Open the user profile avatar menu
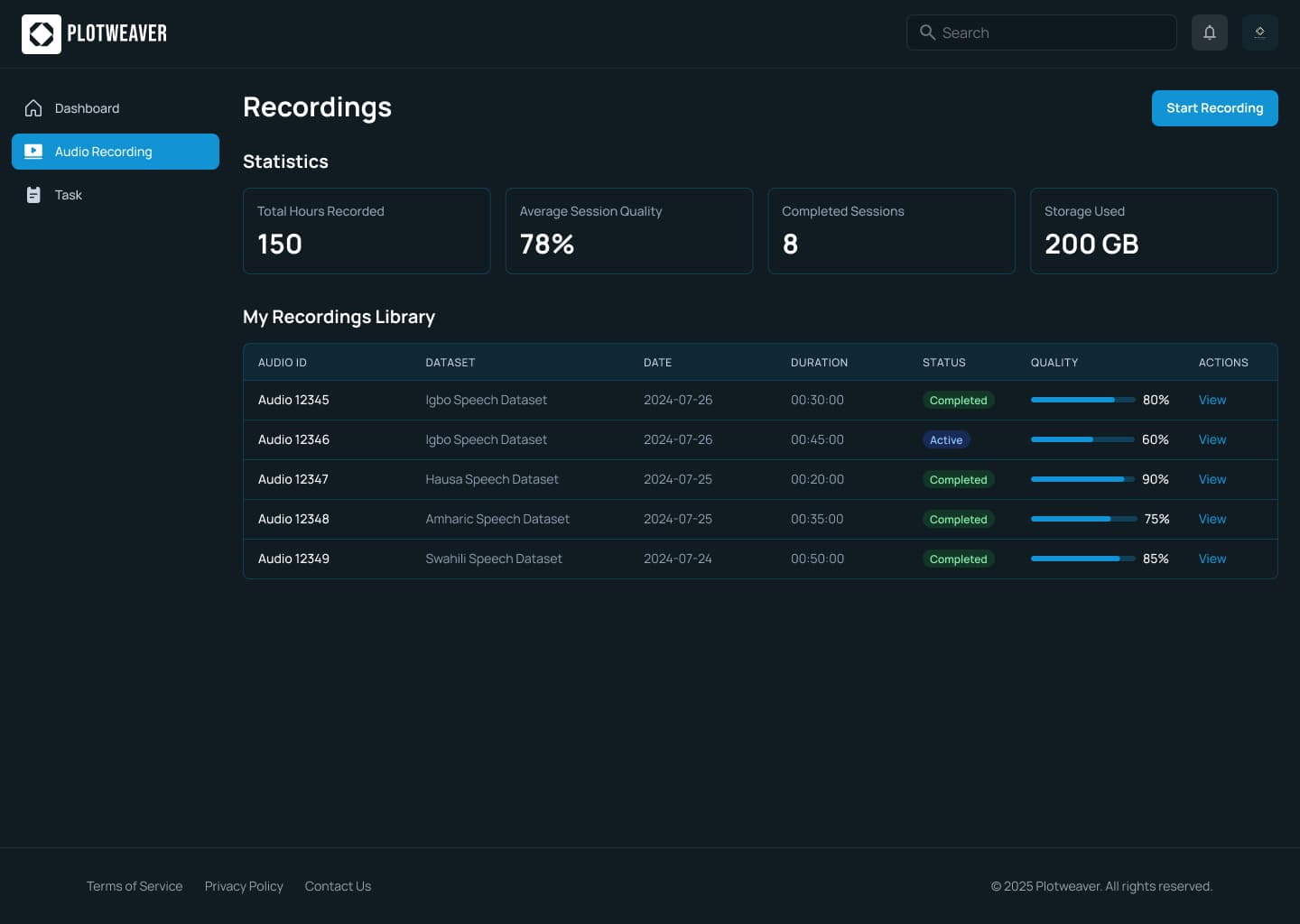The image size is (1300, 924). (1260, 32)
